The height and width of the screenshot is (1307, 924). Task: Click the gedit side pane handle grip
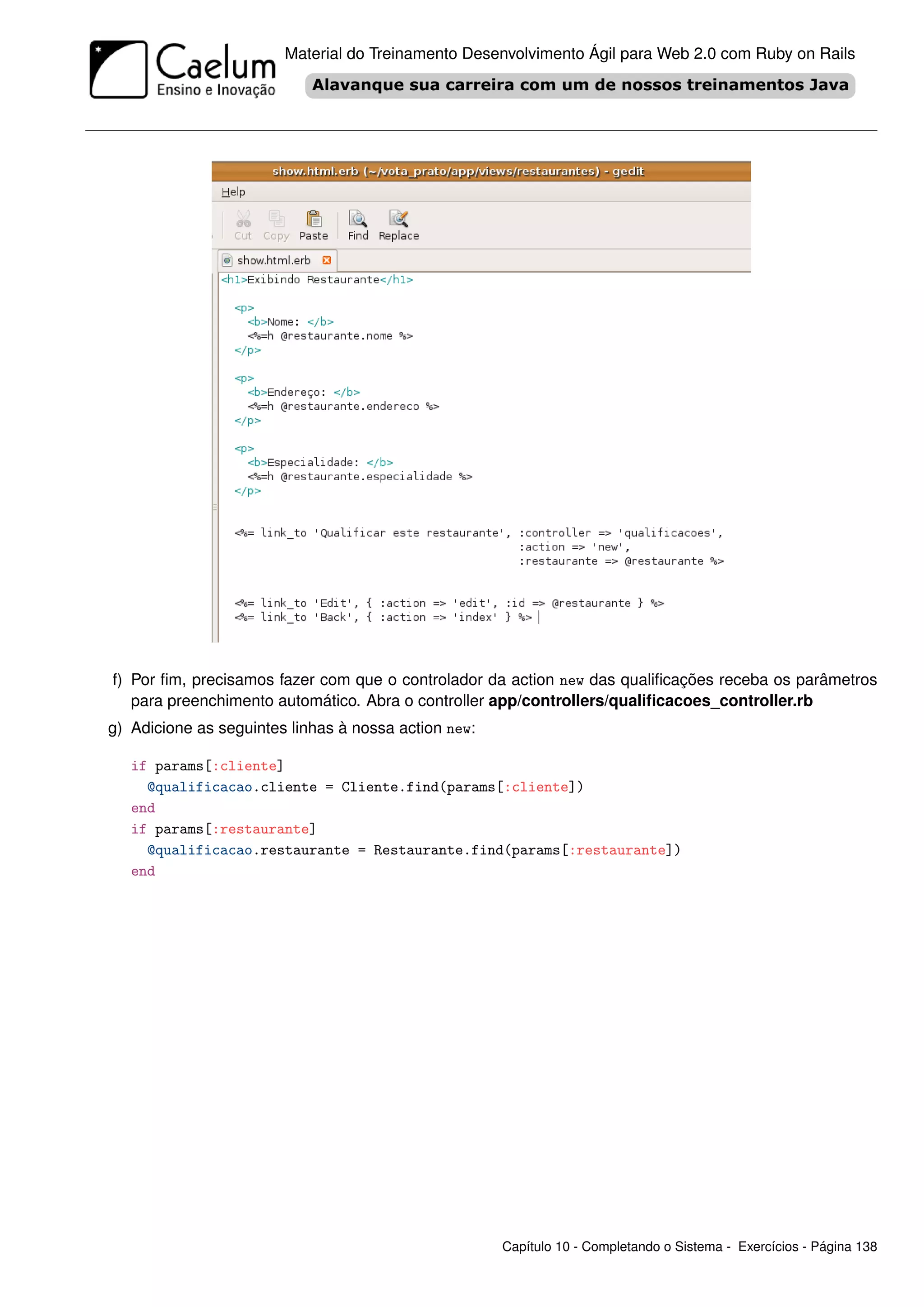click(x=214, y=507)
